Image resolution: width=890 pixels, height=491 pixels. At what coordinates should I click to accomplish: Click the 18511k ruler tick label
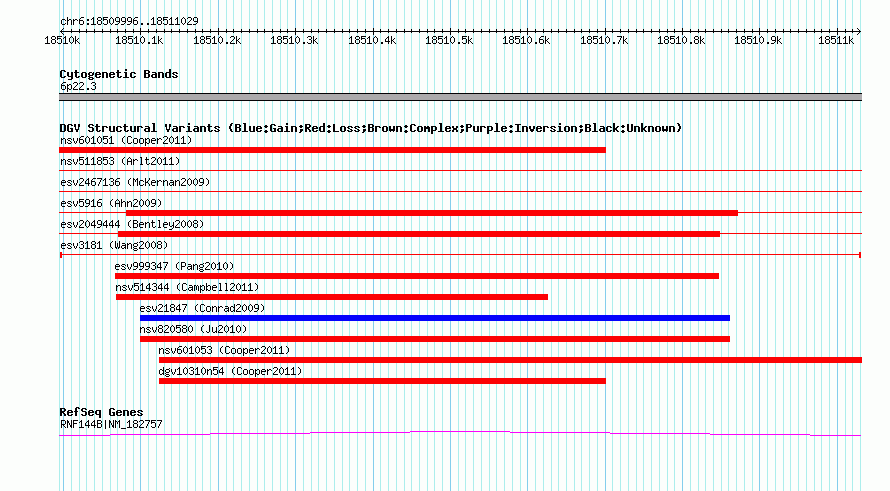(x=836, y=40)
